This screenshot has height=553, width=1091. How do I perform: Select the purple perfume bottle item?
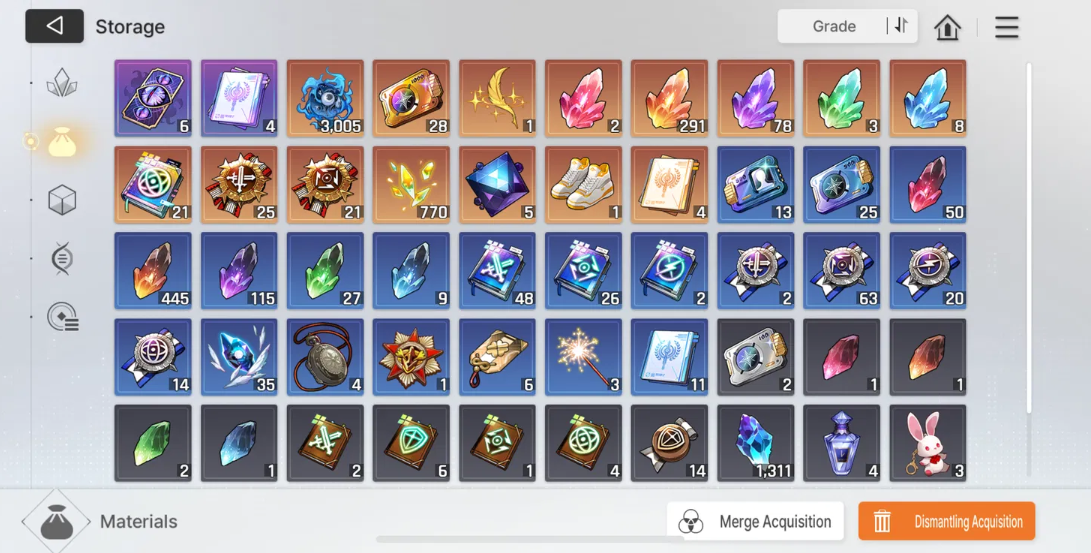pos(841,443)
